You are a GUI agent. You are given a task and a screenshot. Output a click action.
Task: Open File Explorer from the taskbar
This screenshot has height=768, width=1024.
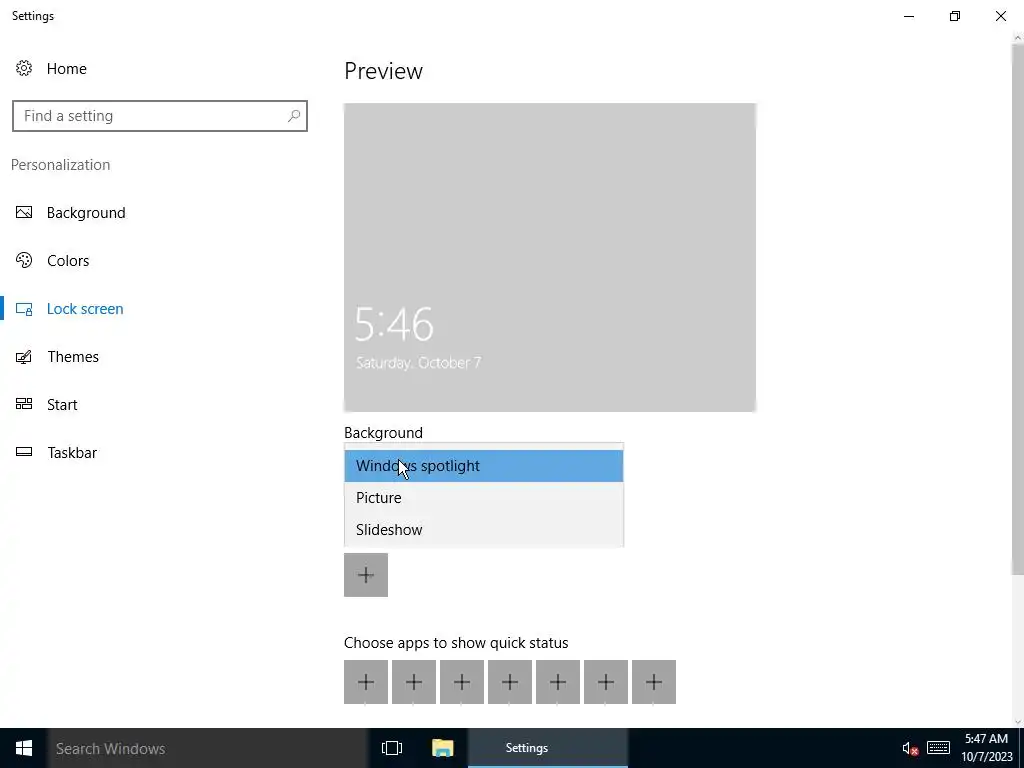pos(443,748)
